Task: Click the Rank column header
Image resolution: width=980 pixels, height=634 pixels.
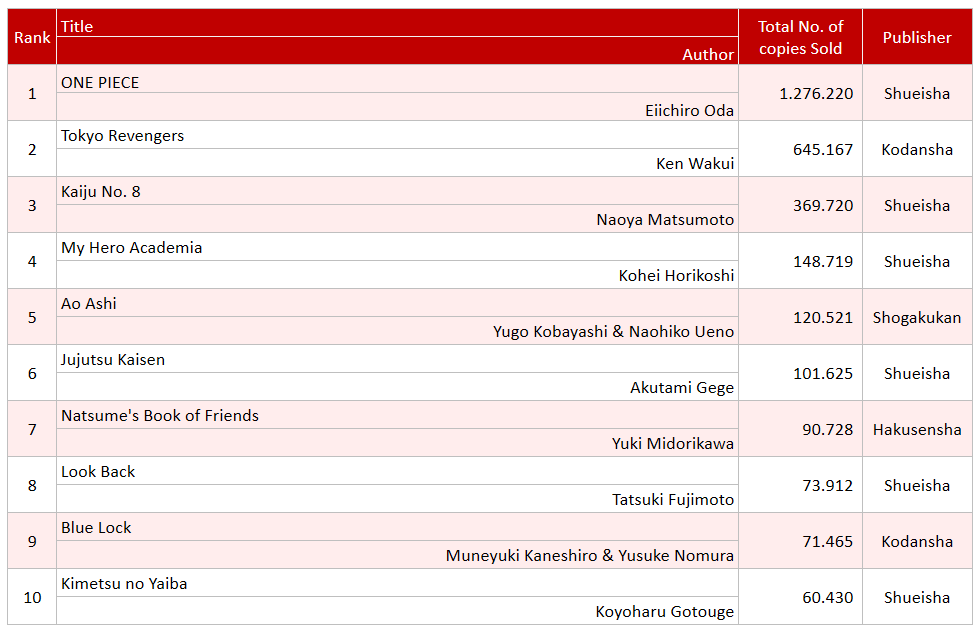Action: 32,37
